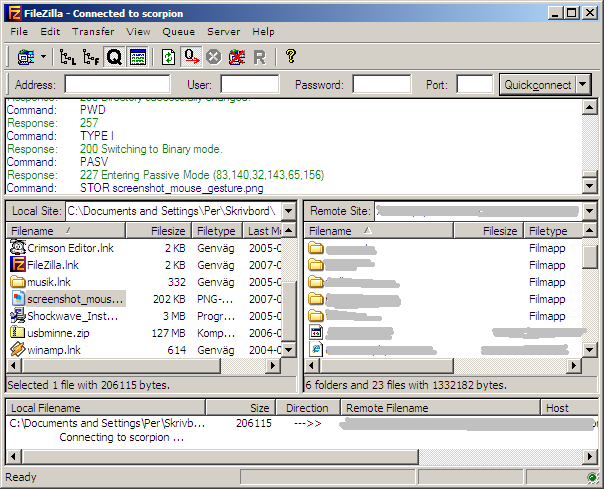Select screenshot_mous... PNG file icon
Image resolution: width=604 pixels, height=489 pixels.
pyautogui.click(x=18, y=299)
